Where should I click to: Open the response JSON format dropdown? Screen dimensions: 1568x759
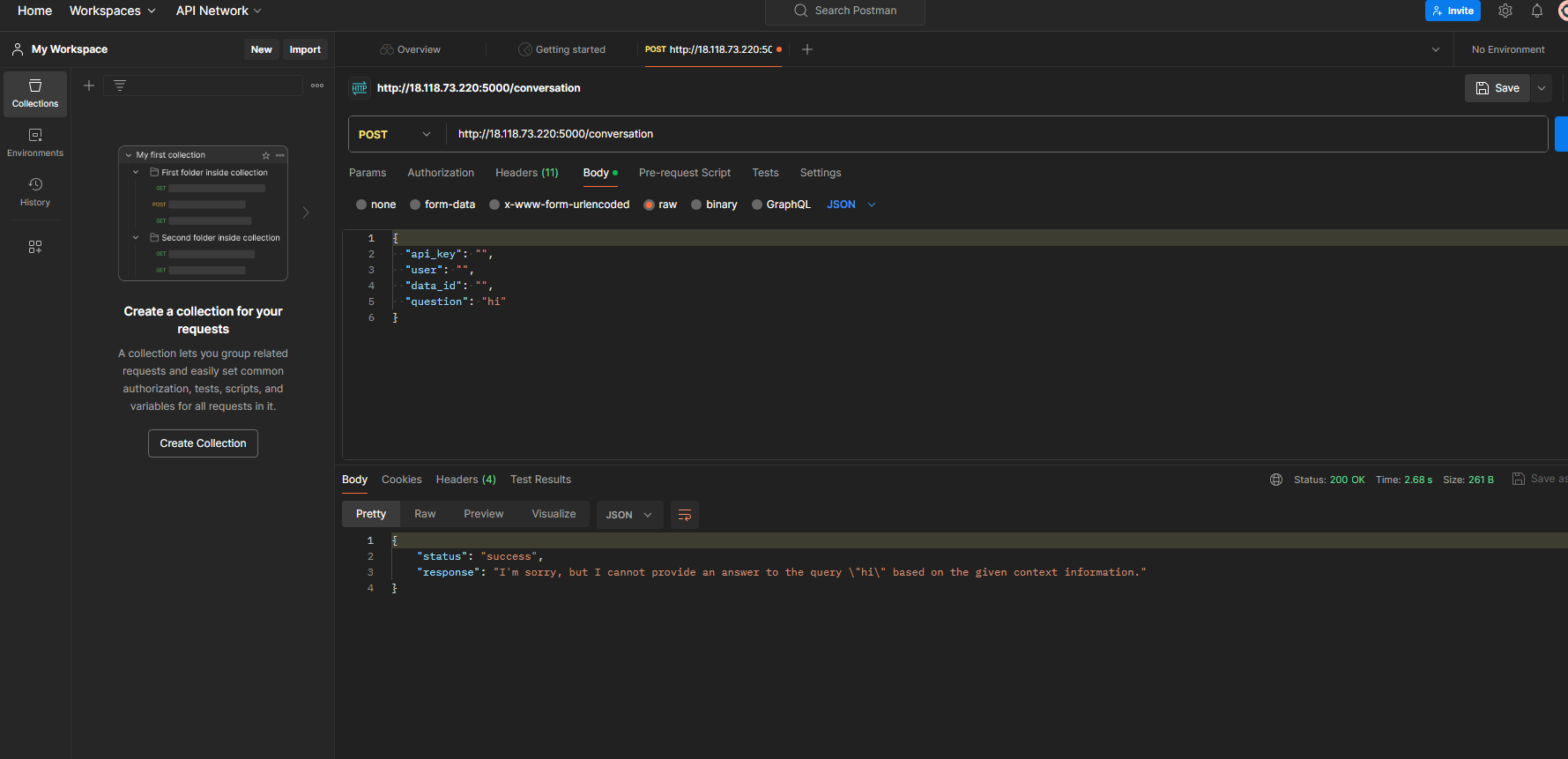pos(628,515)
